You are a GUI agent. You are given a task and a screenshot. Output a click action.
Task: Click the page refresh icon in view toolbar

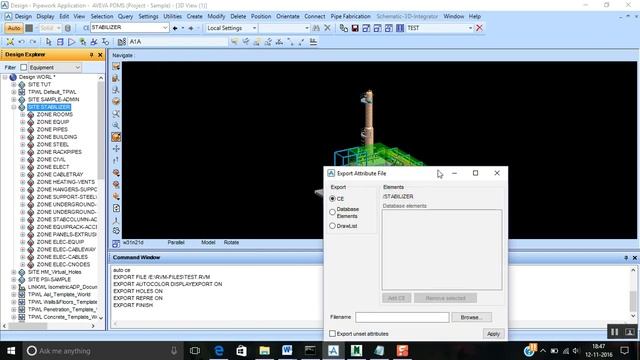pos(116,208)
